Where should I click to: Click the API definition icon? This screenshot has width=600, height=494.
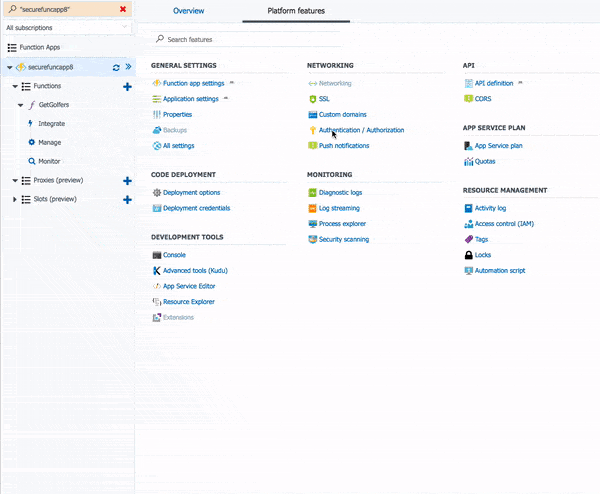[468, 83]
